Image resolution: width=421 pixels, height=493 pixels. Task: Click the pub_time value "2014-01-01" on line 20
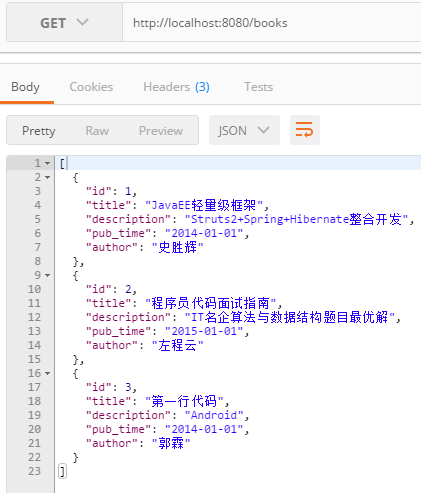click(x=204, y=429)
